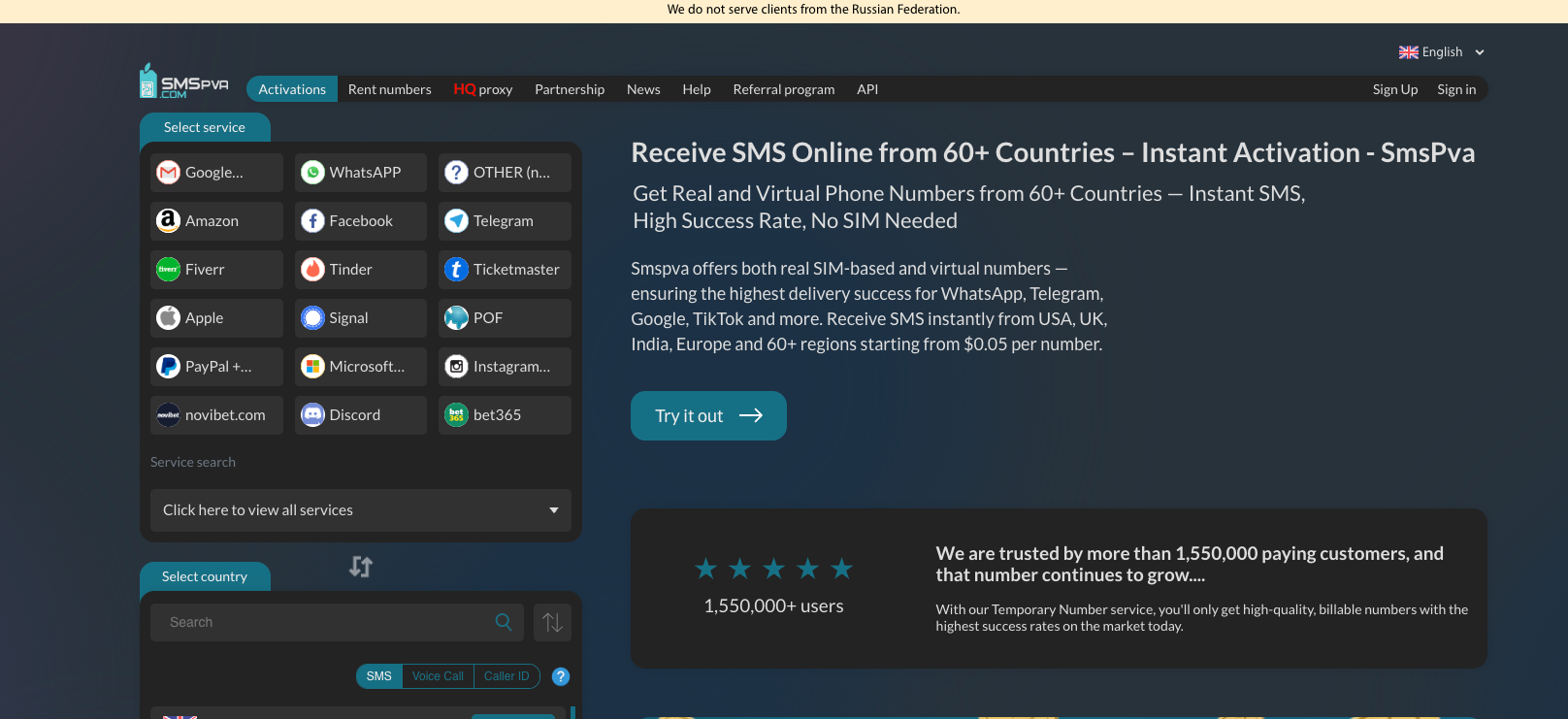Select the Apple service icon
Viewport: 1568px width, 719px height.
169,318
